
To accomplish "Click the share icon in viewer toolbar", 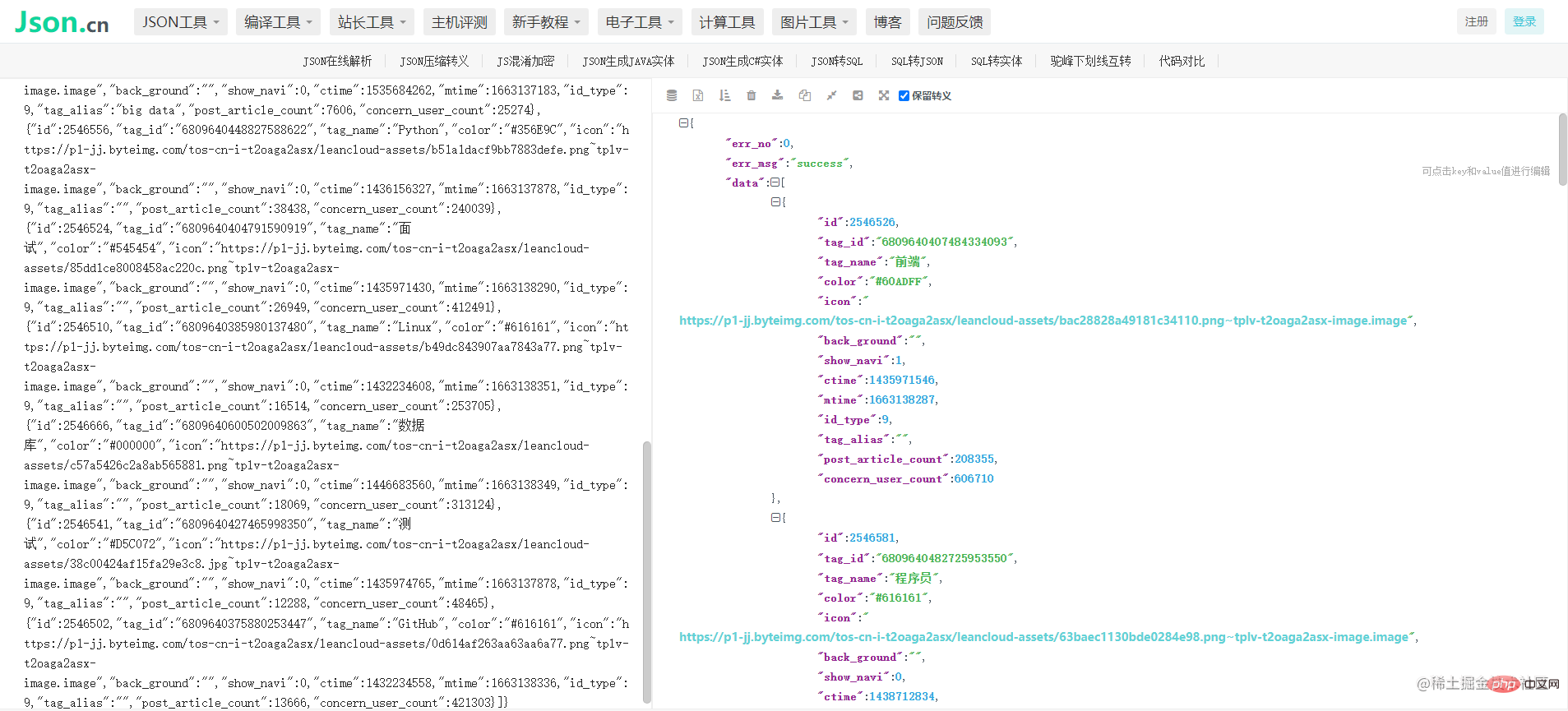I will click(858, 95).
